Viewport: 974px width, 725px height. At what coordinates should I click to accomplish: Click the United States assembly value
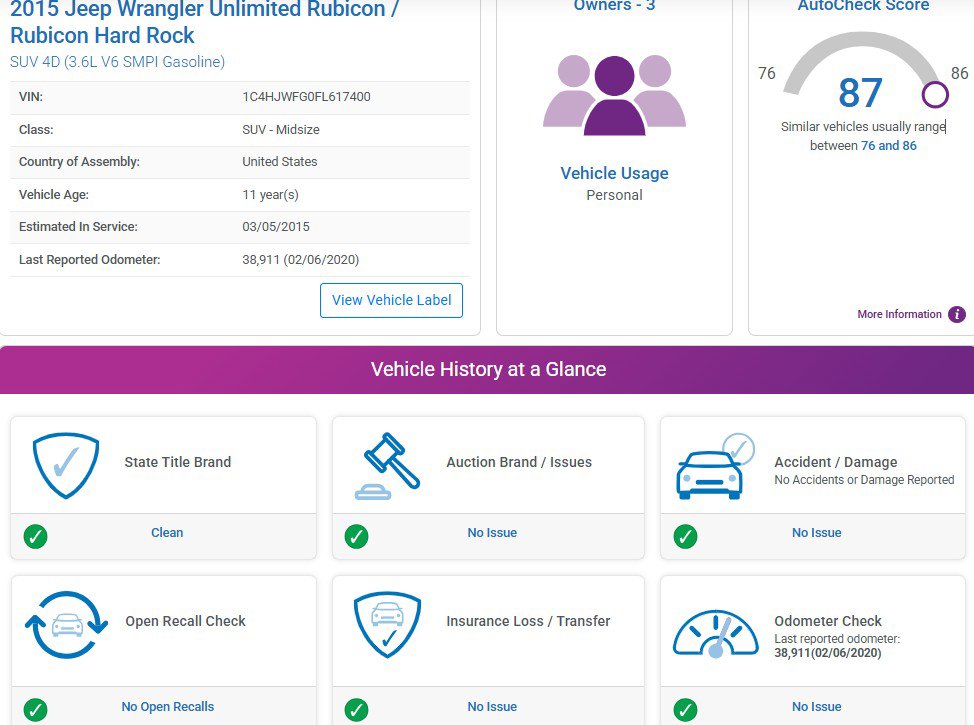click(x=280, y=162)
